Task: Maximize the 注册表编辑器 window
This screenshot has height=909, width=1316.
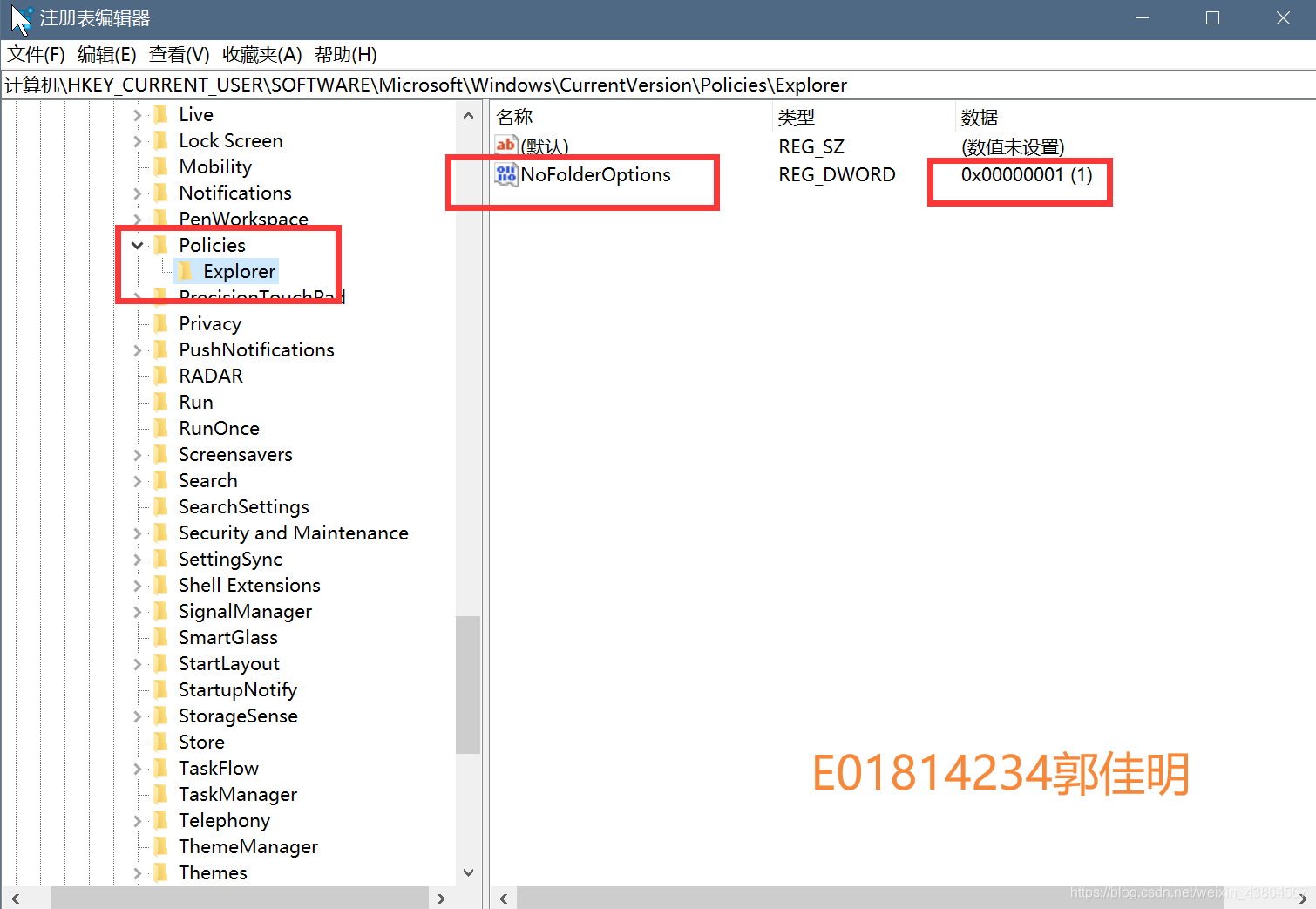Action: pyautogui.click(x=1212, y=18)
